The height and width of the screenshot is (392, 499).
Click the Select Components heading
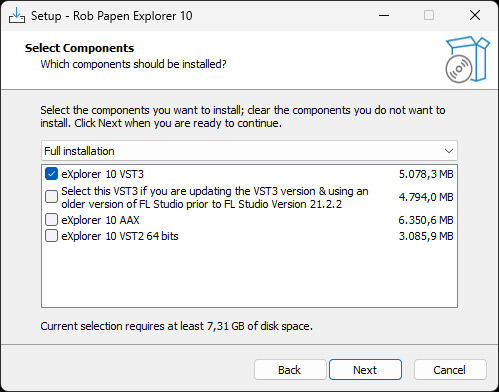tap(79, 48)
